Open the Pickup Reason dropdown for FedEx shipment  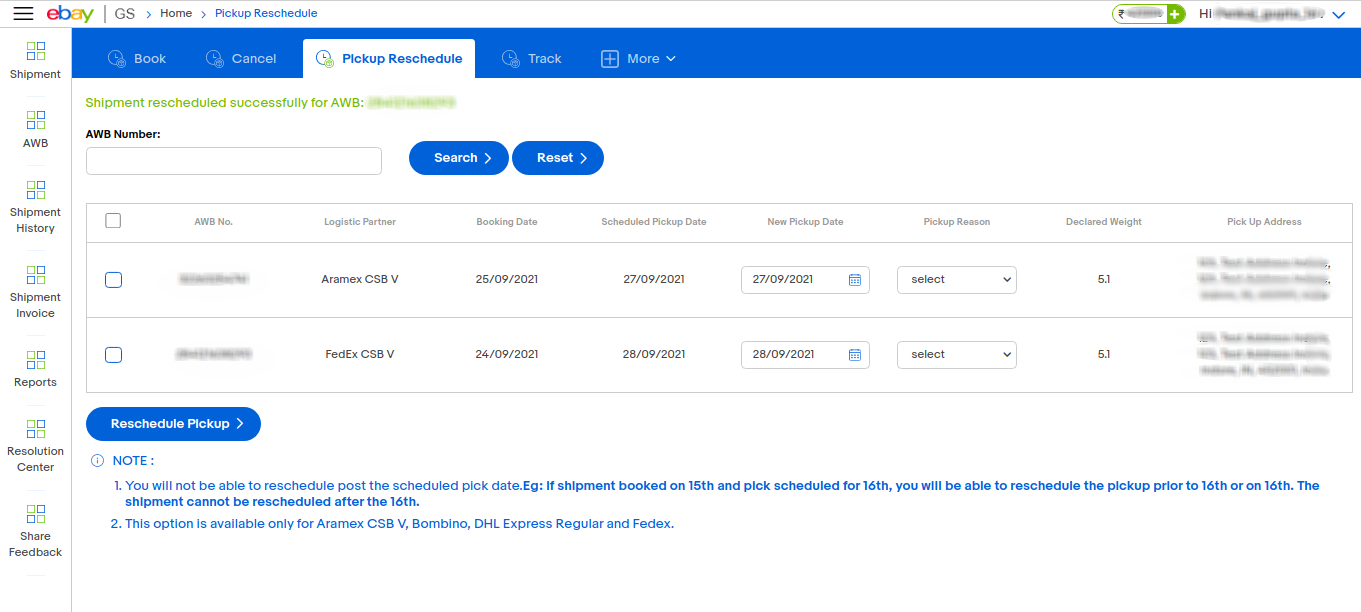coord(956,355)
